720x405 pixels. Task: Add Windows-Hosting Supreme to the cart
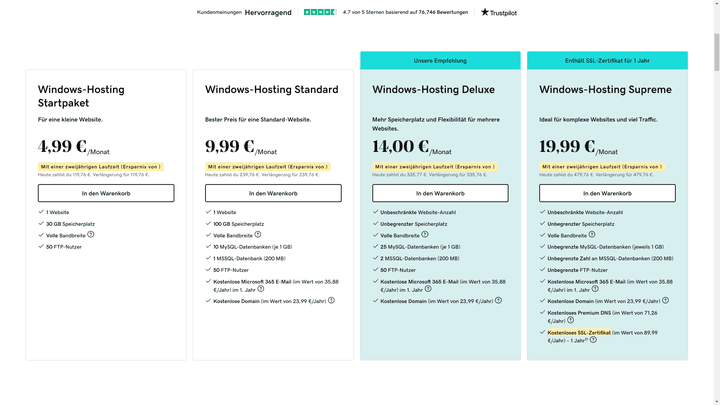[608, 193]
